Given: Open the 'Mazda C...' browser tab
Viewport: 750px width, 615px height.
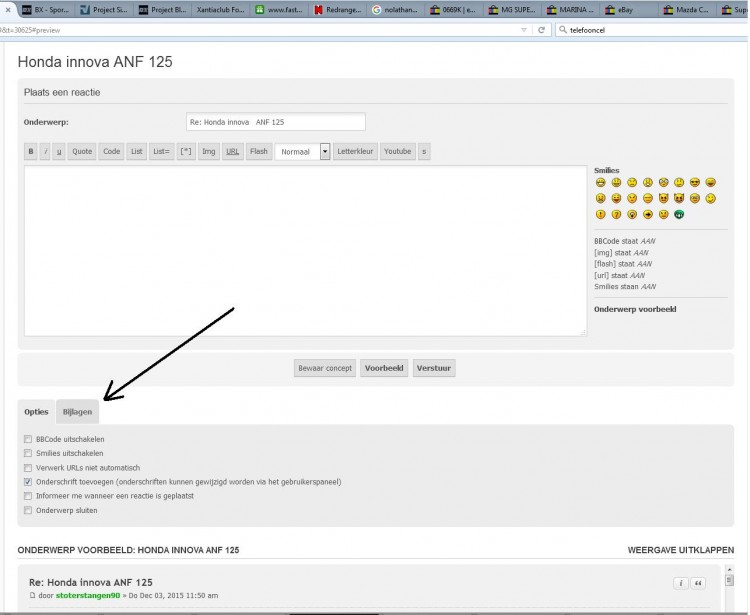Looking at the screenshot, I should [687, 10].
